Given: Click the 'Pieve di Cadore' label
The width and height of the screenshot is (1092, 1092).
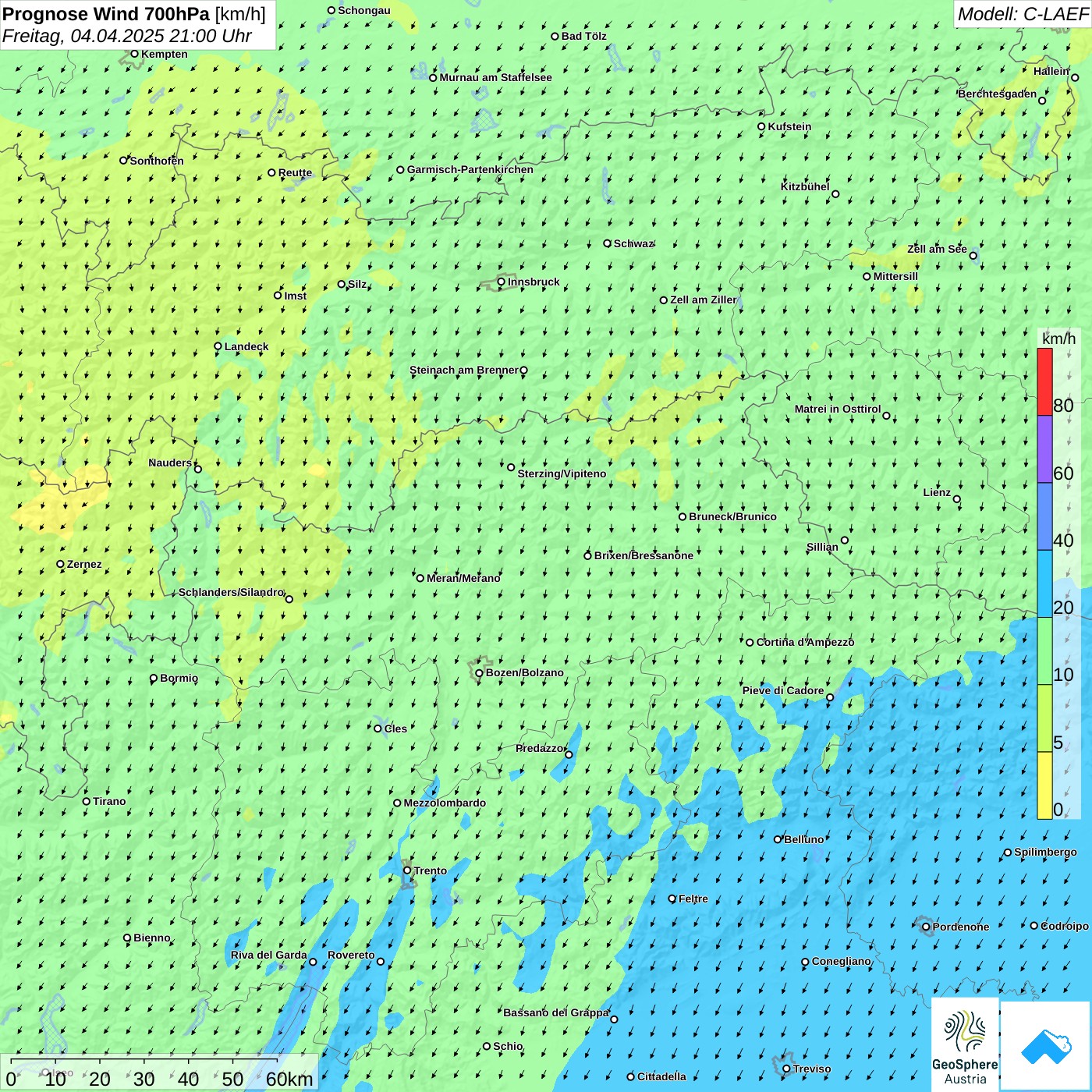Looking at the screenshot, I should 783,690.
